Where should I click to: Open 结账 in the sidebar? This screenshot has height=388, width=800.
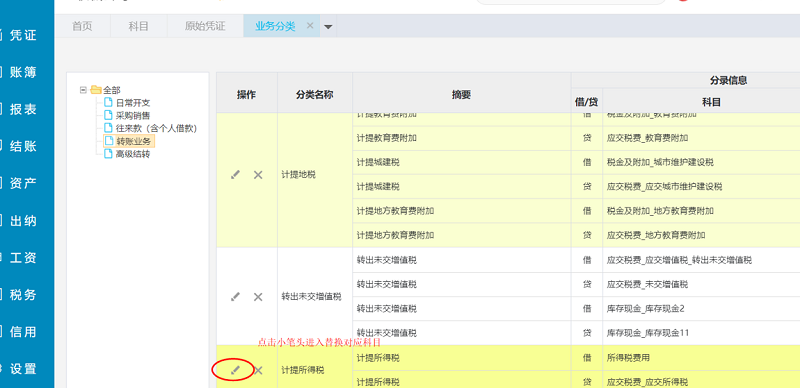(x=23, y=147)
